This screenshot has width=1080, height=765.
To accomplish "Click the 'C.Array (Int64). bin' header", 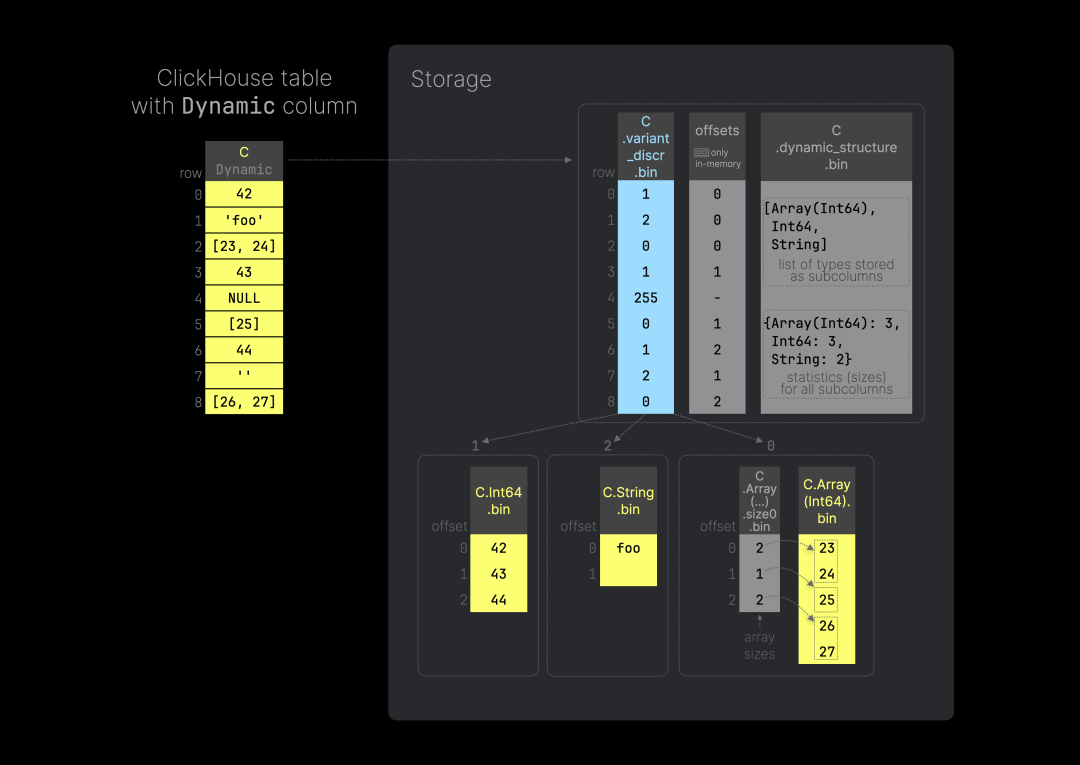I will pos(826,501).
